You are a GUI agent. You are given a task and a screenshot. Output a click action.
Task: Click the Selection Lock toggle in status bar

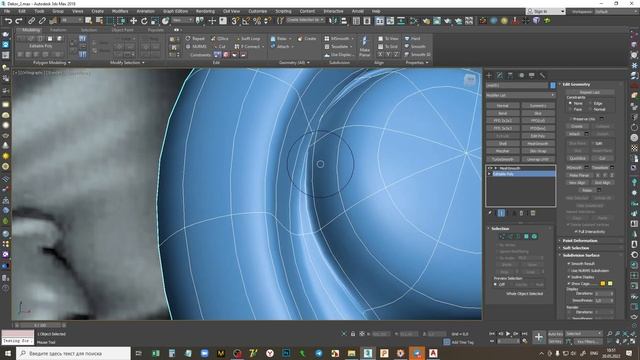click(x=353, y=334)
